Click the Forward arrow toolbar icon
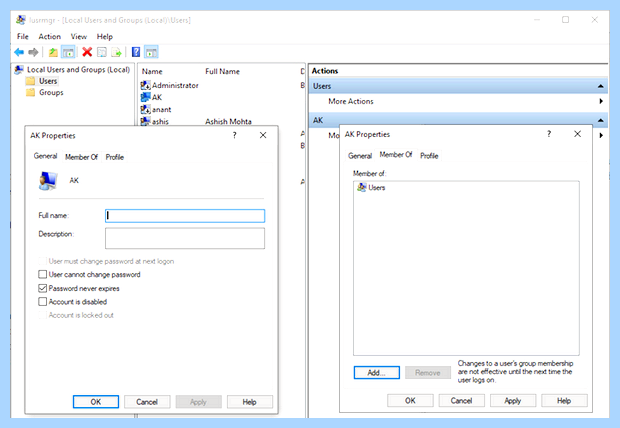This screenshot has height=428, width=620. (x=34, y=52)
